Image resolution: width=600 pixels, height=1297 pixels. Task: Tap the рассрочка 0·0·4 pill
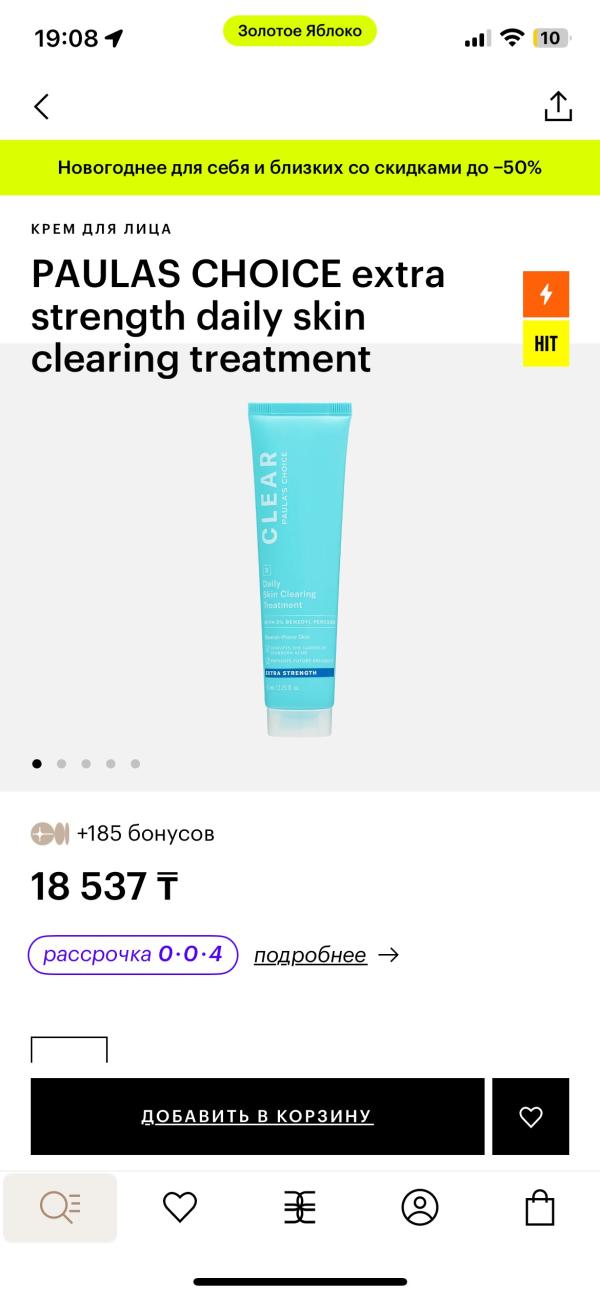134,955
